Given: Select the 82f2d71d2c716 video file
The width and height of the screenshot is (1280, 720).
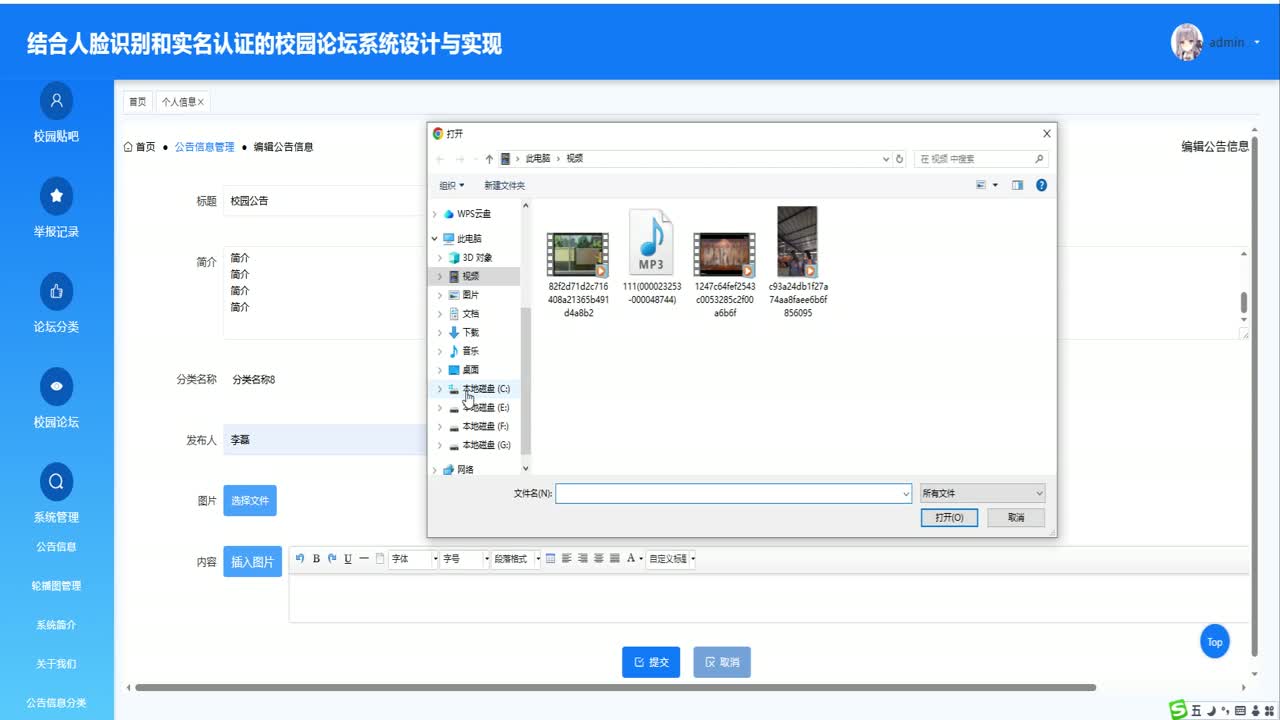Looking at the screenshot, I should [x=578, y=275].
